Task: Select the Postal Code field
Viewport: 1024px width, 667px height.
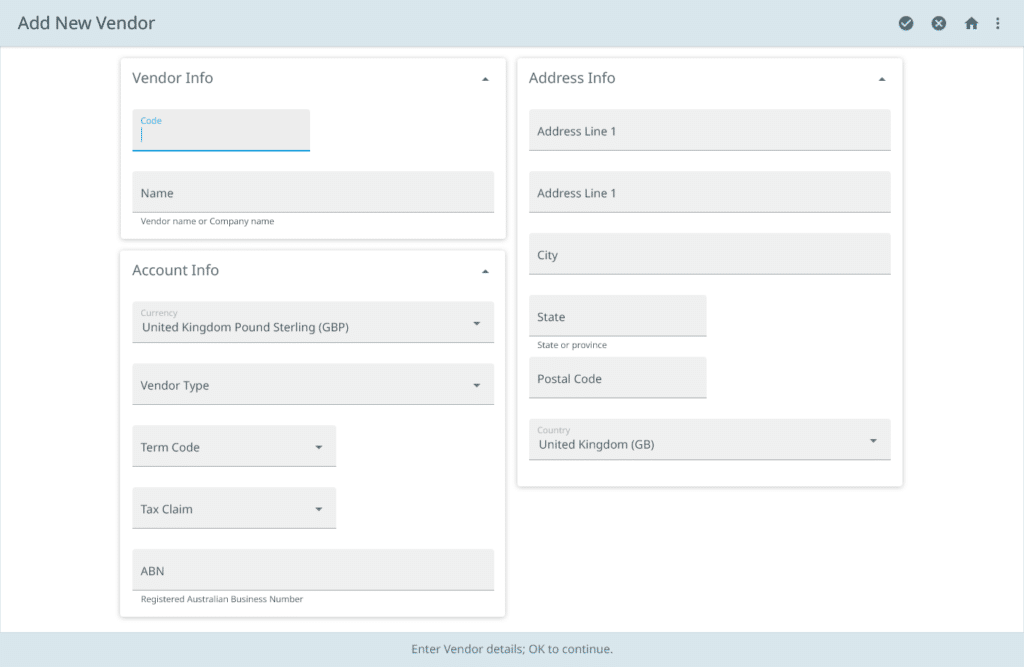Action: point(617,378)
